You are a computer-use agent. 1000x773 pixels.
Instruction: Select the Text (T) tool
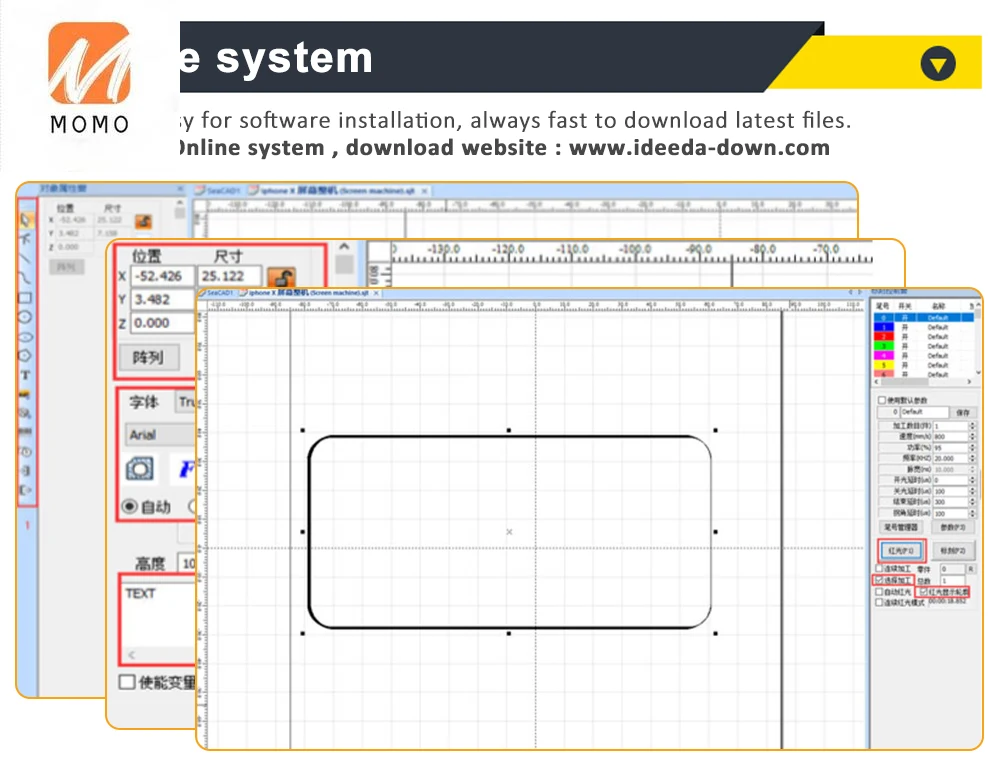tap(26, 375)
